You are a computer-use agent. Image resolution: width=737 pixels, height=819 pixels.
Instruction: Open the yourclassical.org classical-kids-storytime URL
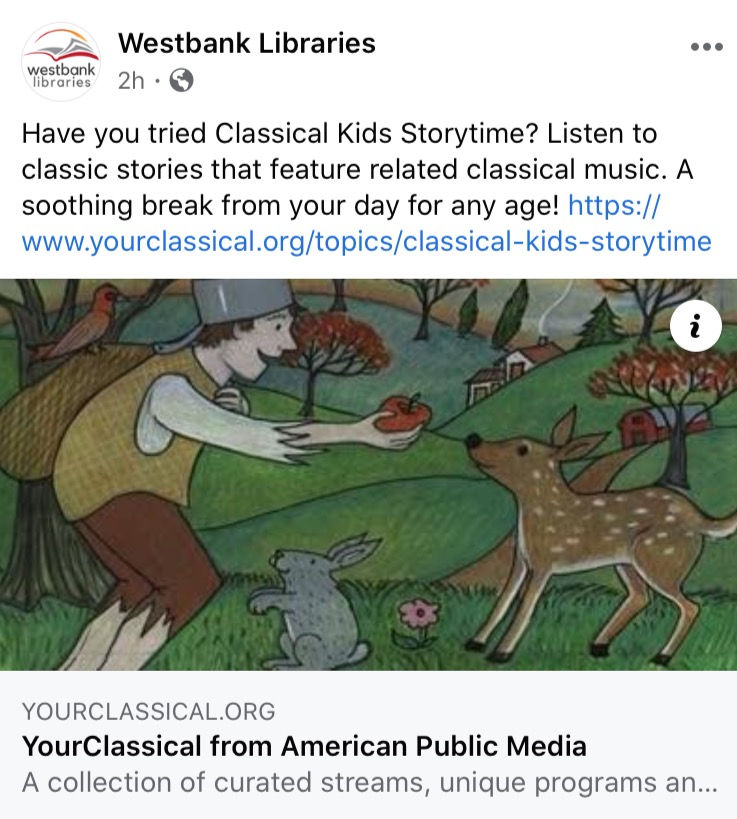pos(366,242)
